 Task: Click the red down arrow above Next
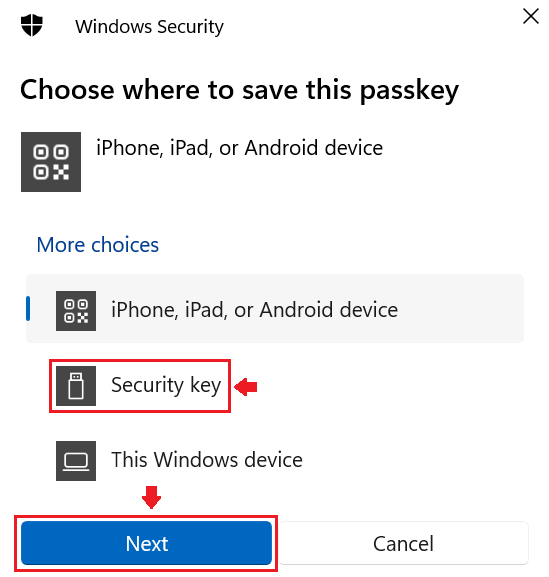pos(151,497)
